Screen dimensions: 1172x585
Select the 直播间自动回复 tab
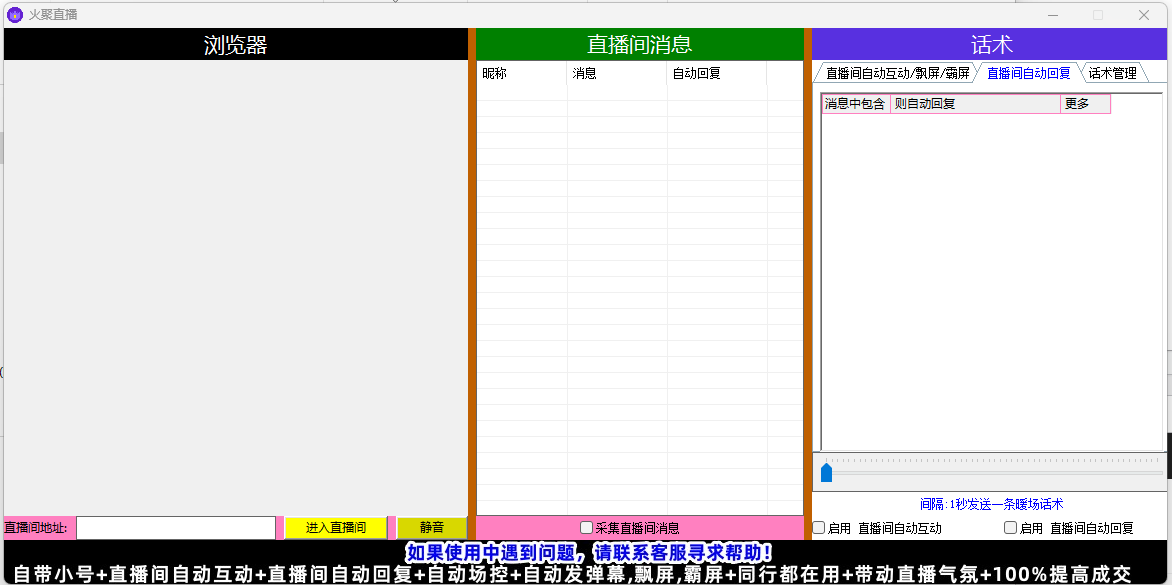pos(1028,73)
